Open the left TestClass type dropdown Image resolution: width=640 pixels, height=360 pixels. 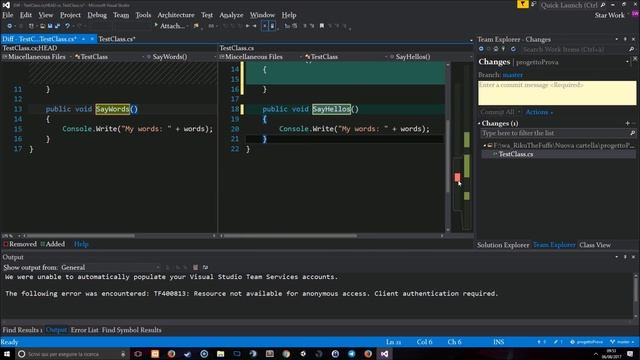point(109,57)
